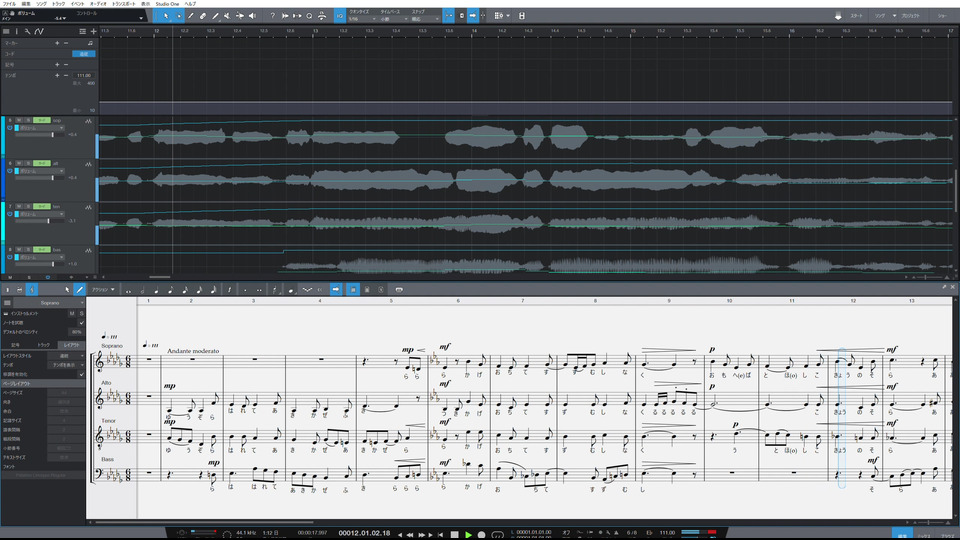This screenshot has height=540, width=960.
Task: Click the question mark help icon
Action: (x=272, y=16)
